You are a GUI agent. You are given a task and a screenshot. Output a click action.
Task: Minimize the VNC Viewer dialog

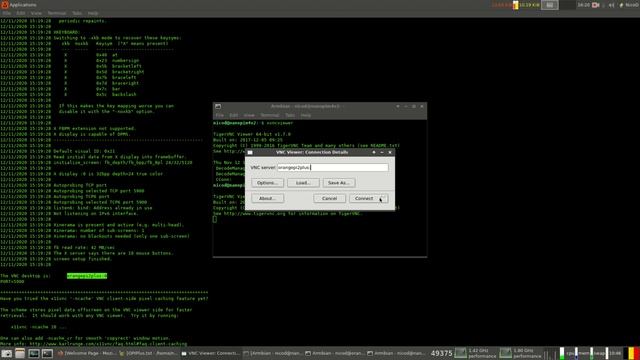click(382, 152)
